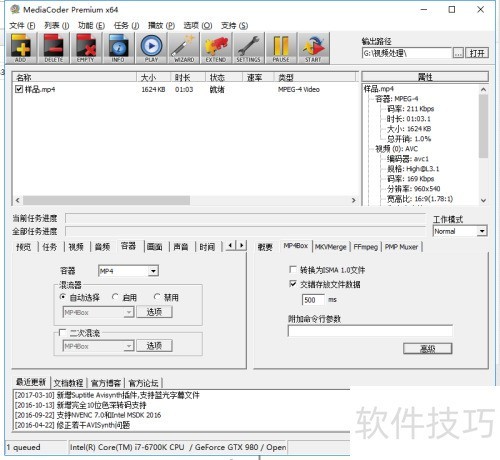The image size is (500, 460).
Task: Switch to the 声音 tab
Action: pyautogui.click(x=181, y=247)
